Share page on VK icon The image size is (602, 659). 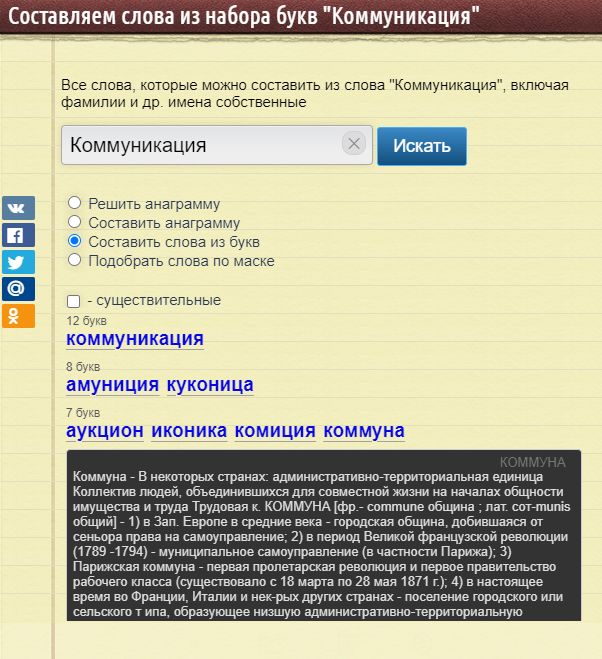(17, 209)
